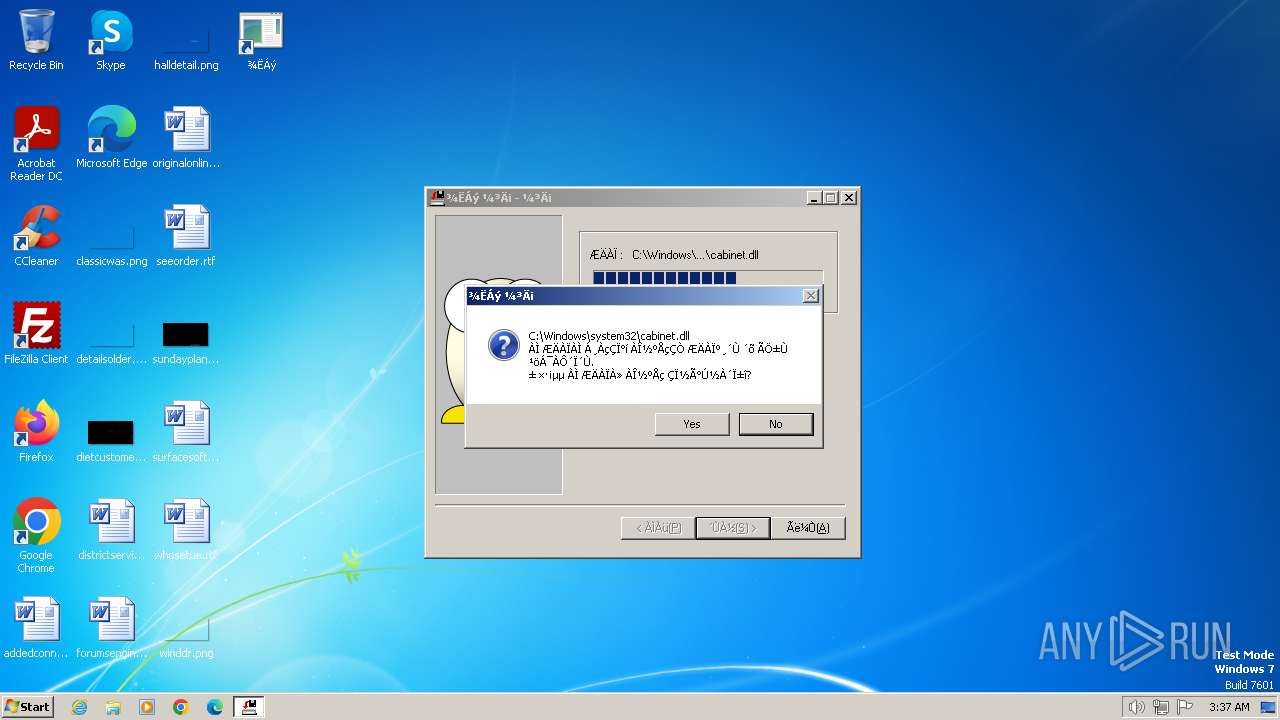Select seeorder.rtf desktop file
Viewport: 1280px width, 720px height.
[x=186, y=236]
